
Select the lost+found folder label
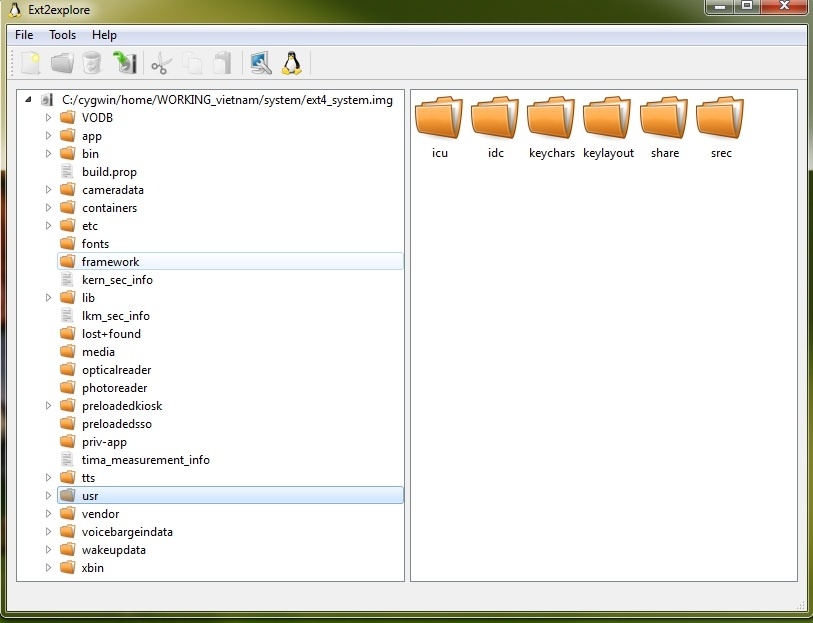pos(111,334)
